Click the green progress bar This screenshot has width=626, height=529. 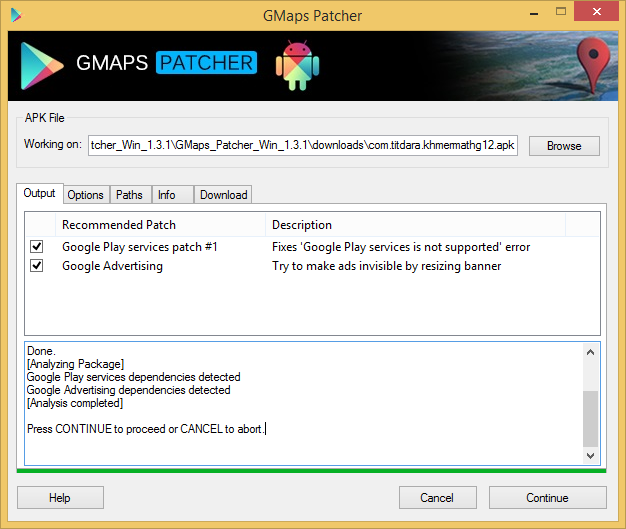point(311,471)
